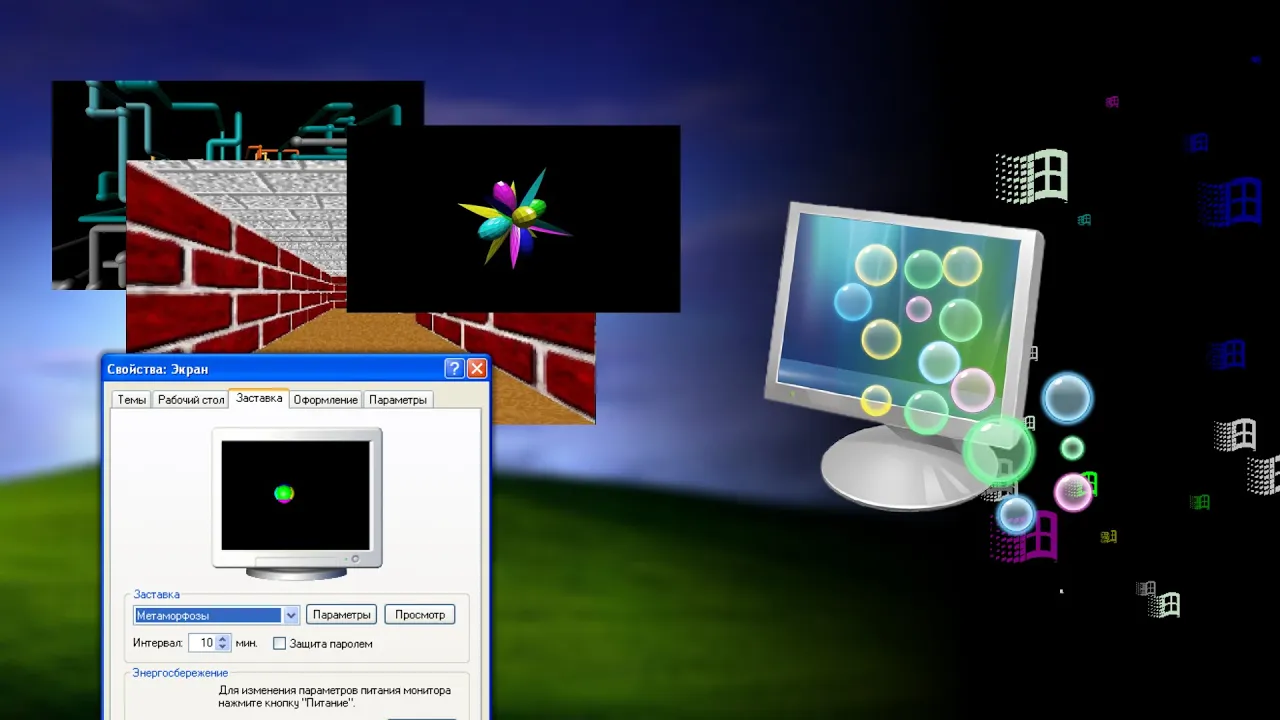Select the Заставка tab

[259, 398]
